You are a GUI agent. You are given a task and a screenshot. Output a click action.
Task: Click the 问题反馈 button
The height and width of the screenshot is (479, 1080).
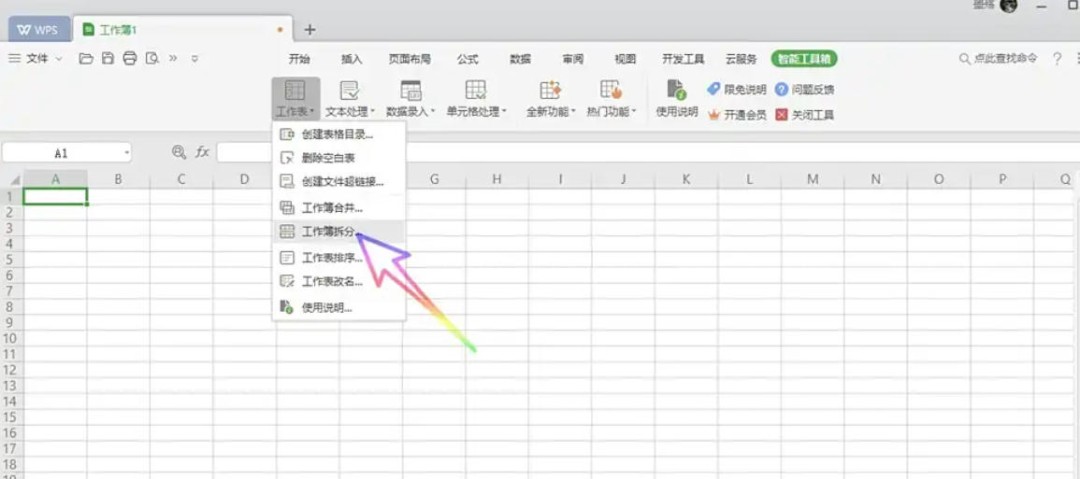pyautogui.click(x=804, y=90)
